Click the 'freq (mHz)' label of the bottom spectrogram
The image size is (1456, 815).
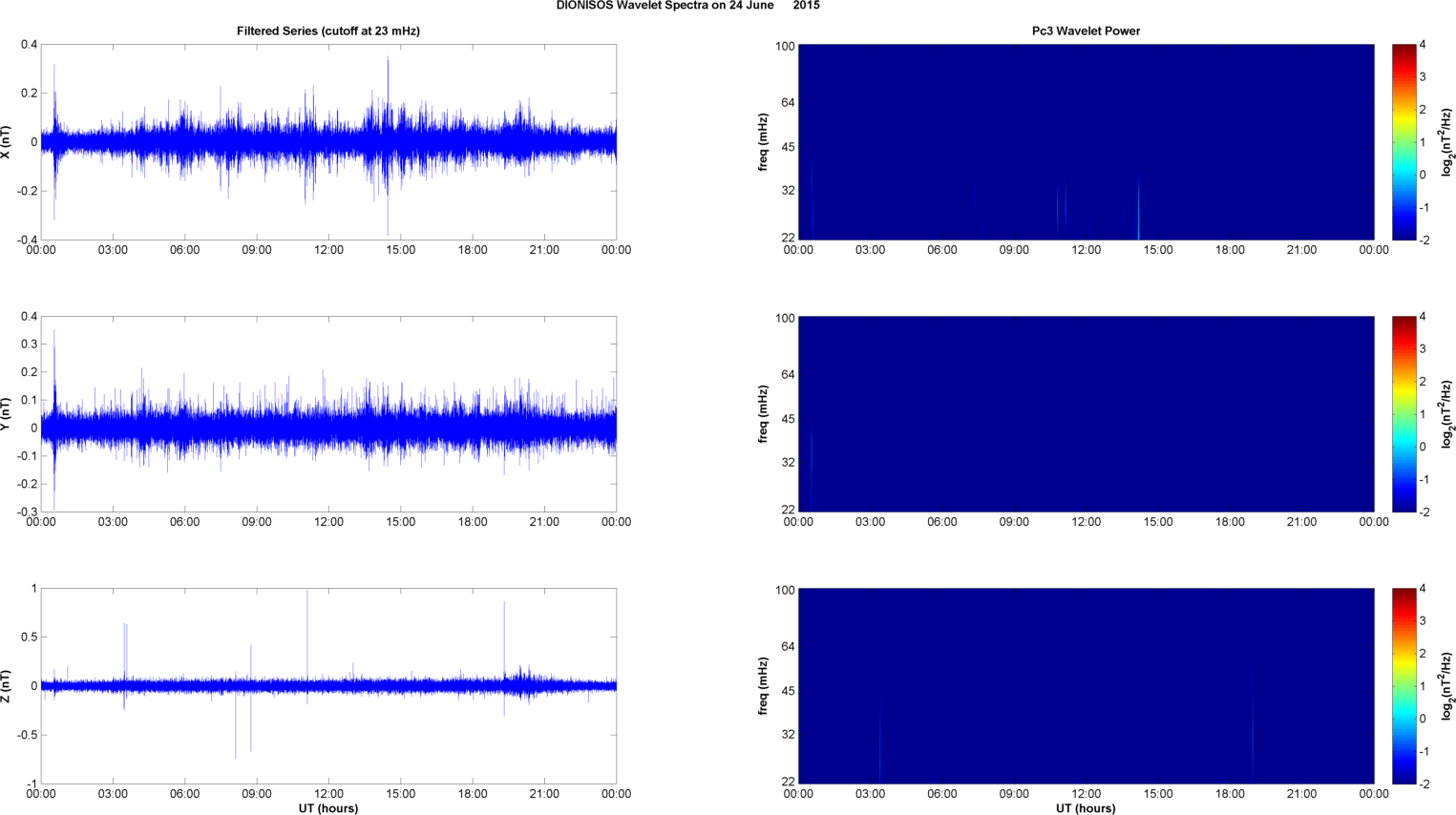coord(763,686)
